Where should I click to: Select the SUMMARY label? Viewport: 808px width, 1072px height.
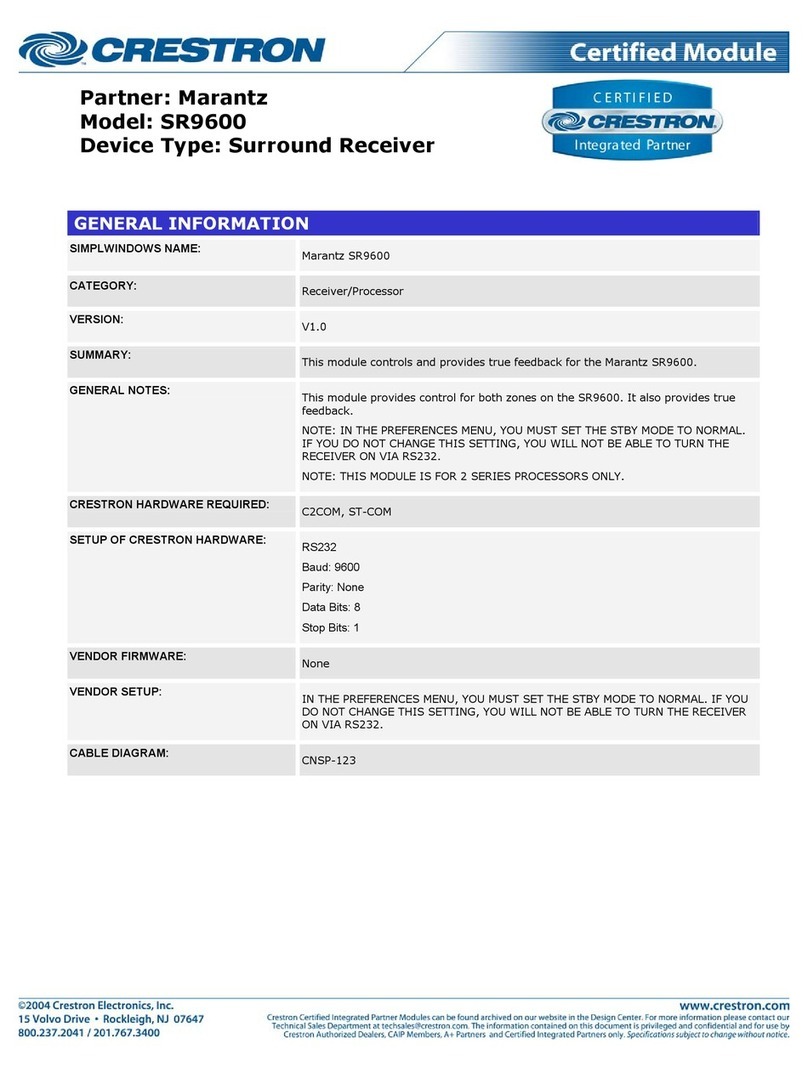tap(100, 355)
